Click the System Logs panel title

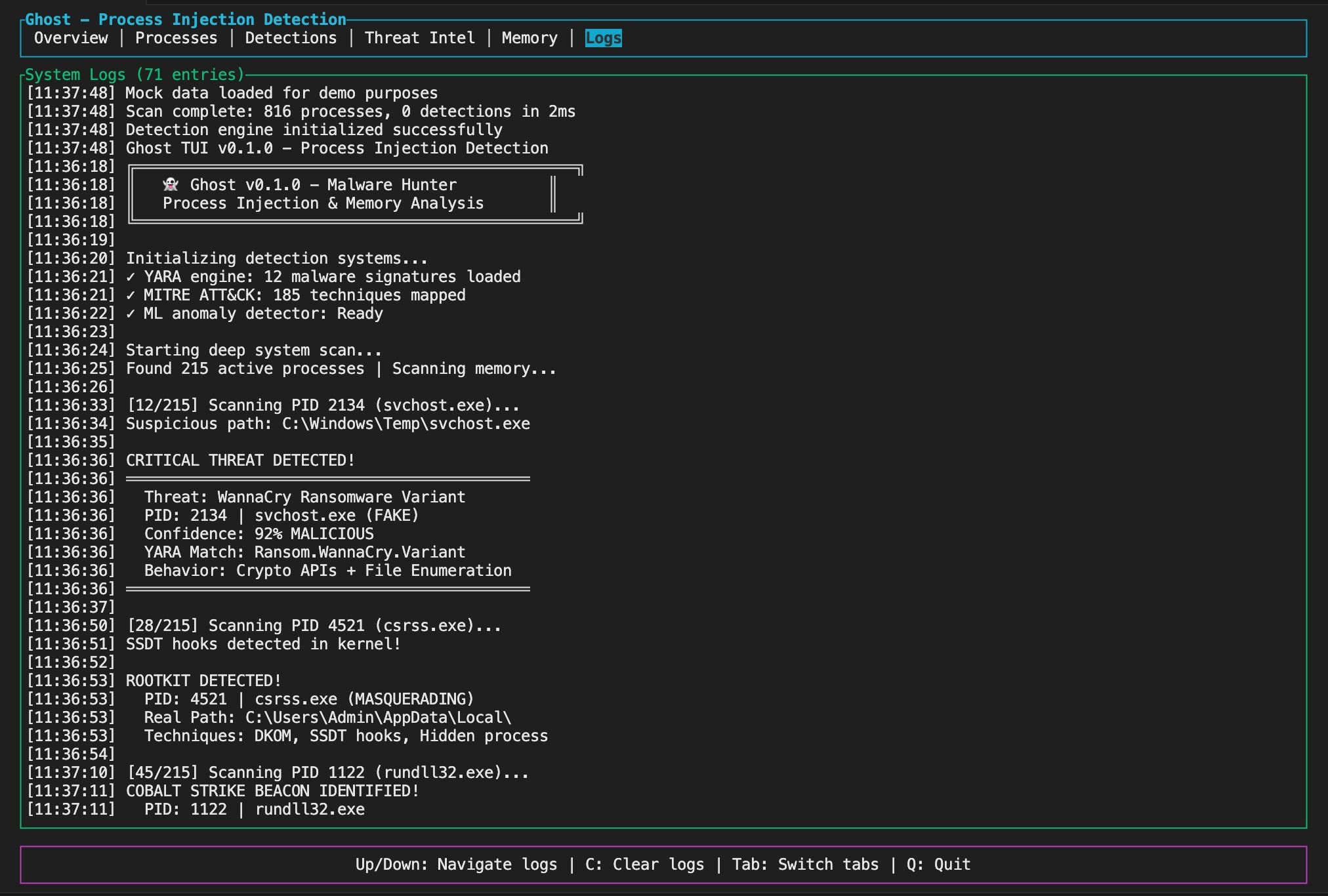pos(134,74)
